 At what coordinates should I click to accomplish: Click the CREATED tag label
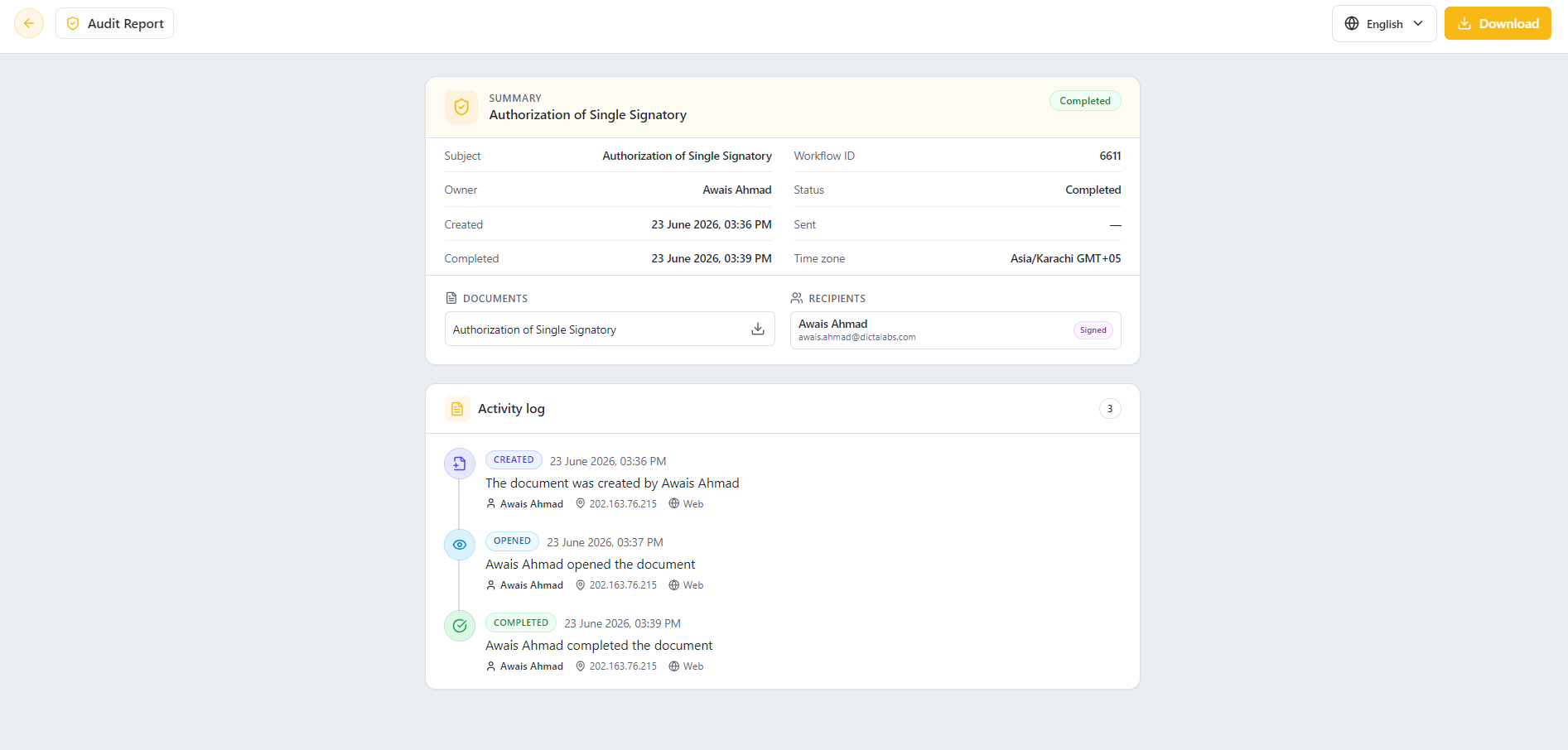point(514,460)
